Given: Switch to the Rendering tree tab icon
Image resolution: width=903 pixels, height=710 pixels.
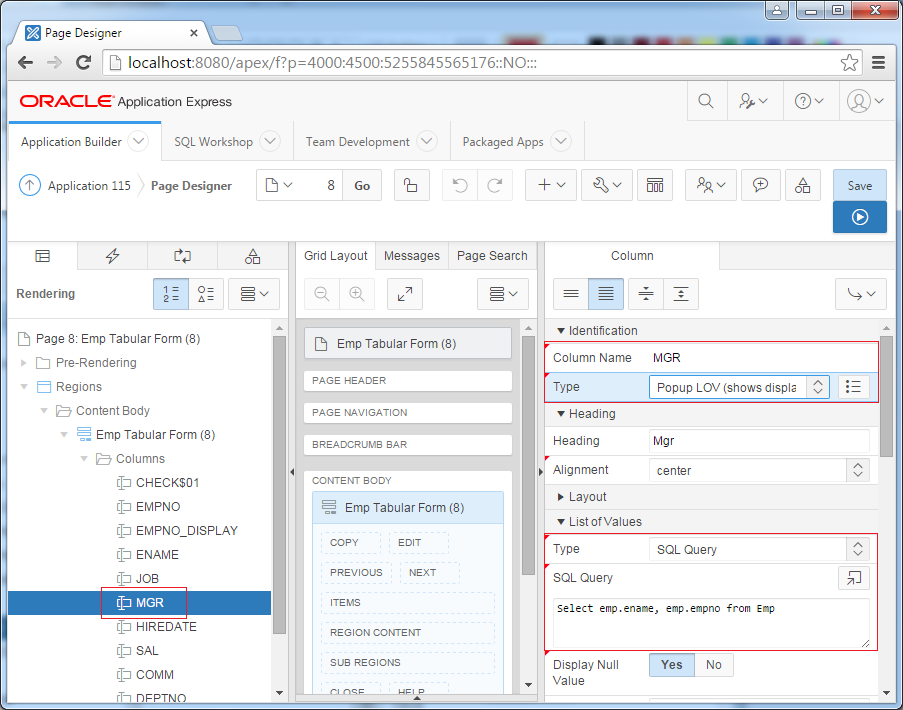Looking at the screenshot, I should coord(43,256).
